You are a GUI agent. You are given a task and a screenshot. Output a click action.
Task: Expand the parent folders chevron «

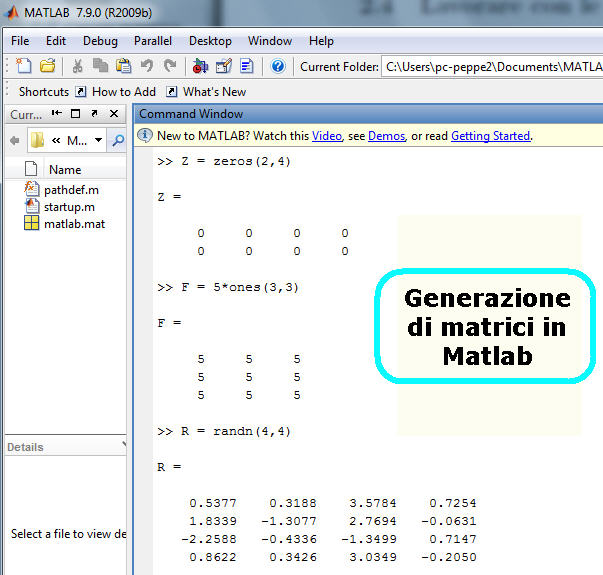click(x=56, y=140)
